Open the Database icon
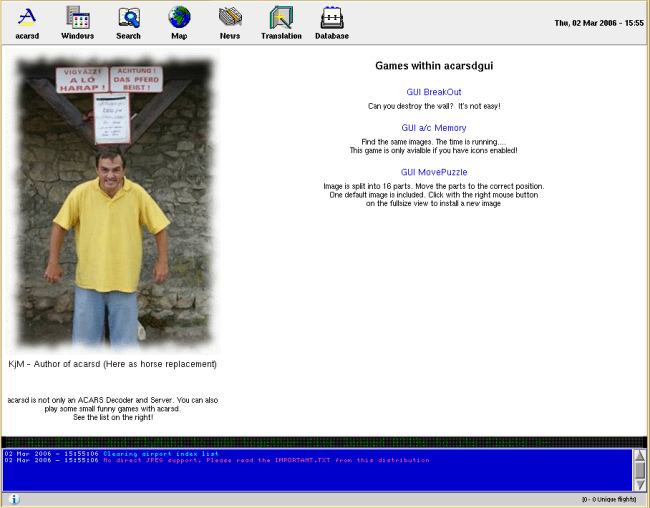 (x=332, y=24)
